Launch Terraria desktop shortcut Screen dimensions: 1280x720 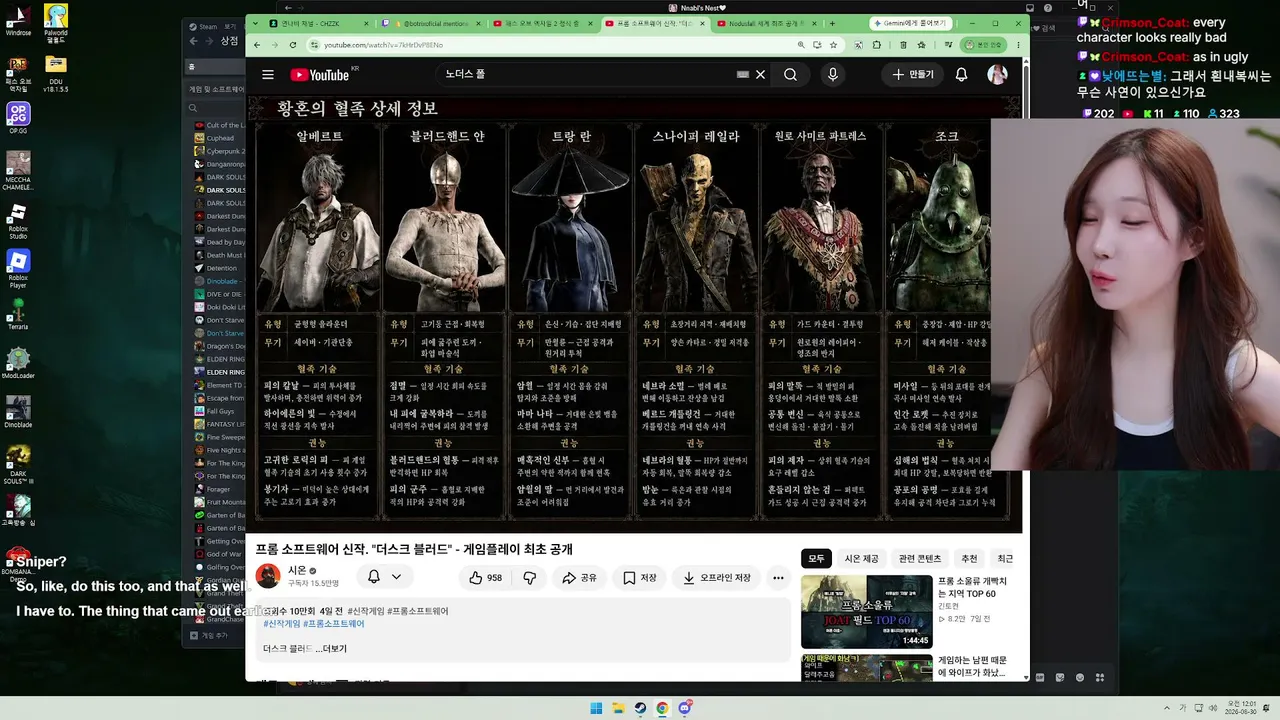18,313
